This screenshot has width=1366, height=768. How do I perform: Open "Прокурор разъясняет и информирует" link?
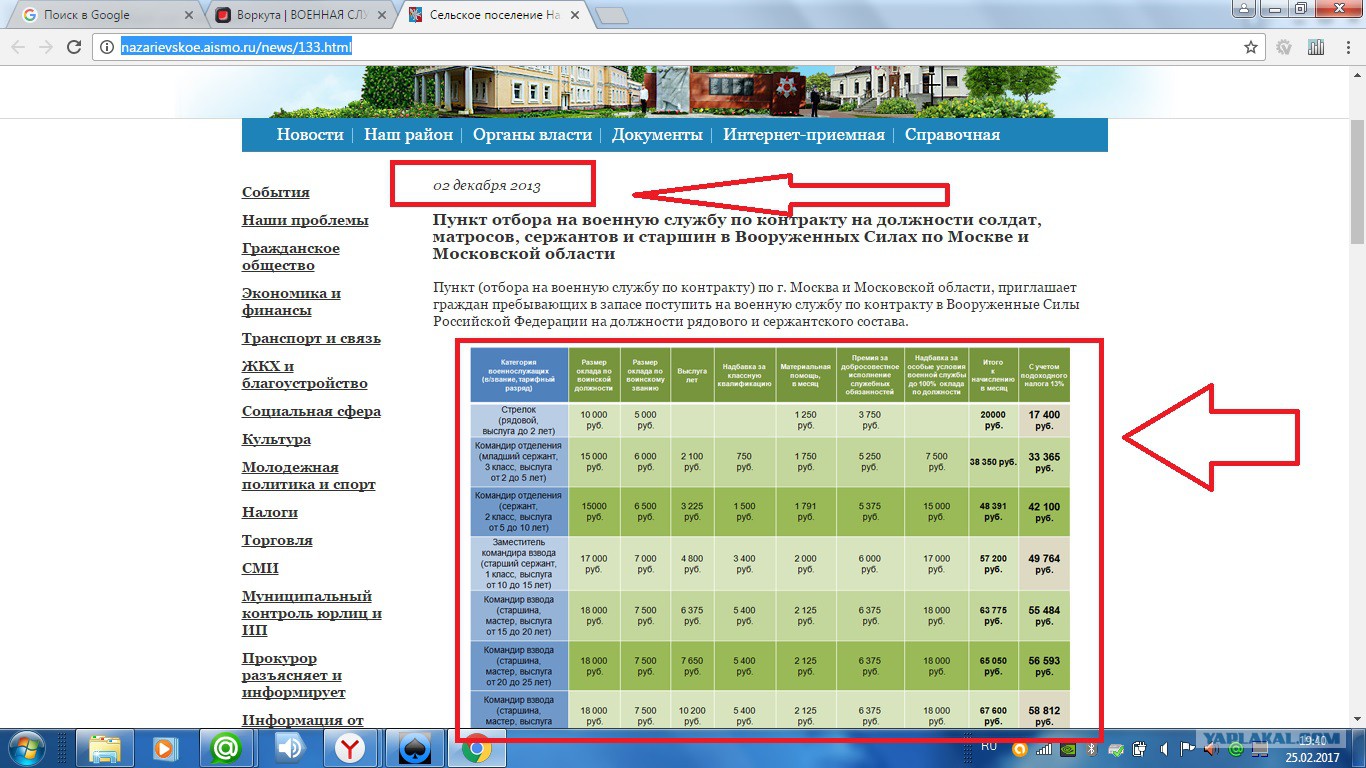294,676
